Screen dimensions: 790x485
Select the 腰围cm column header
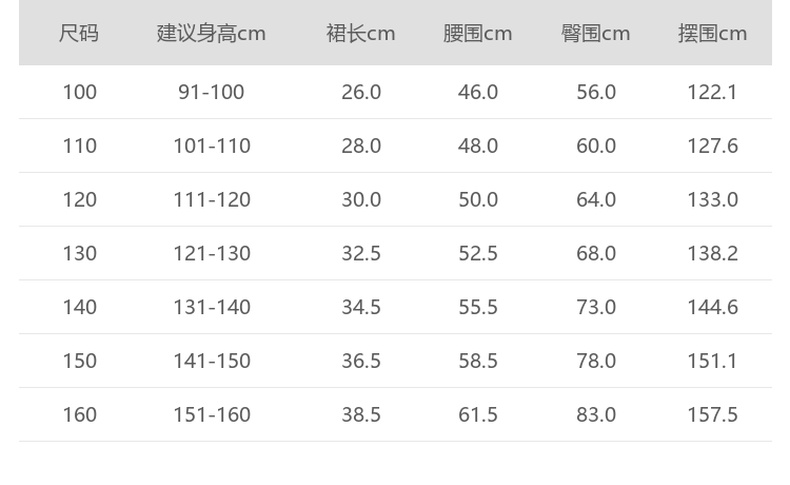point(478,34)
